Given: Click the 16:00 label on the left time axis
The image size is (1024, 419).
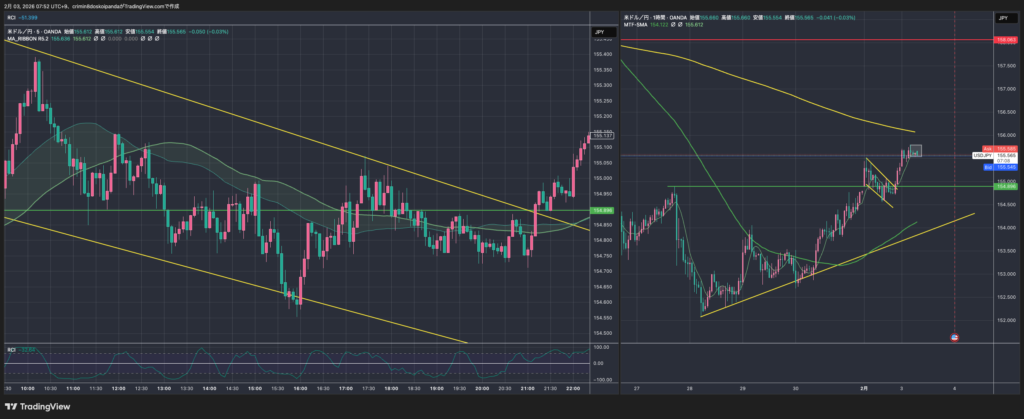Looking at the screenshot, I should click(x=299, y=386).
